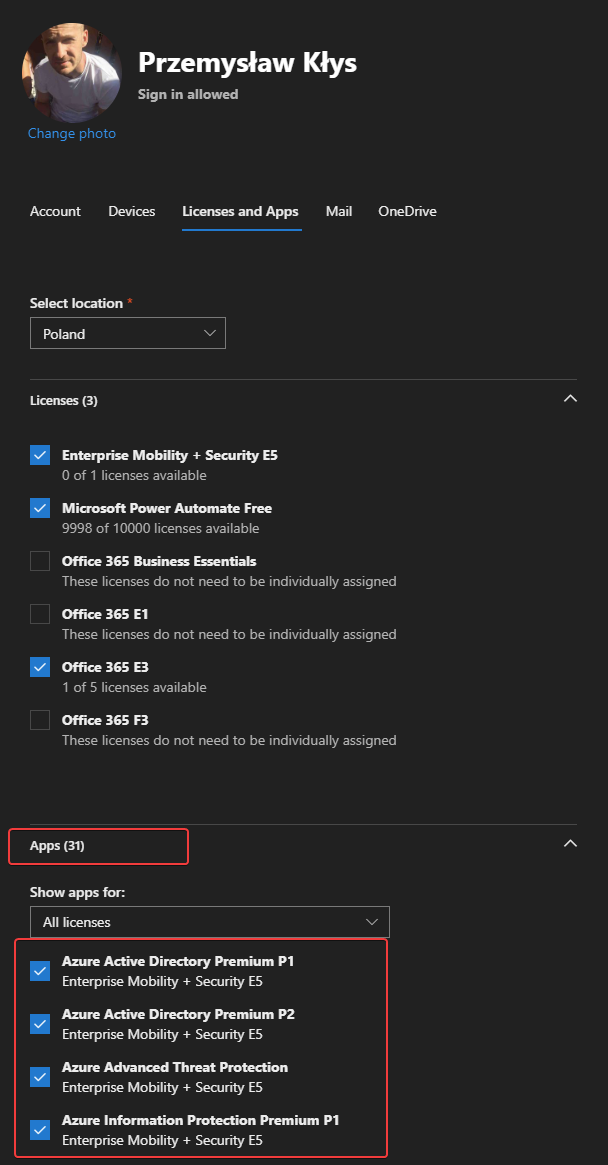
Task: Click the user's profile photo
Action: pos(72,72)
